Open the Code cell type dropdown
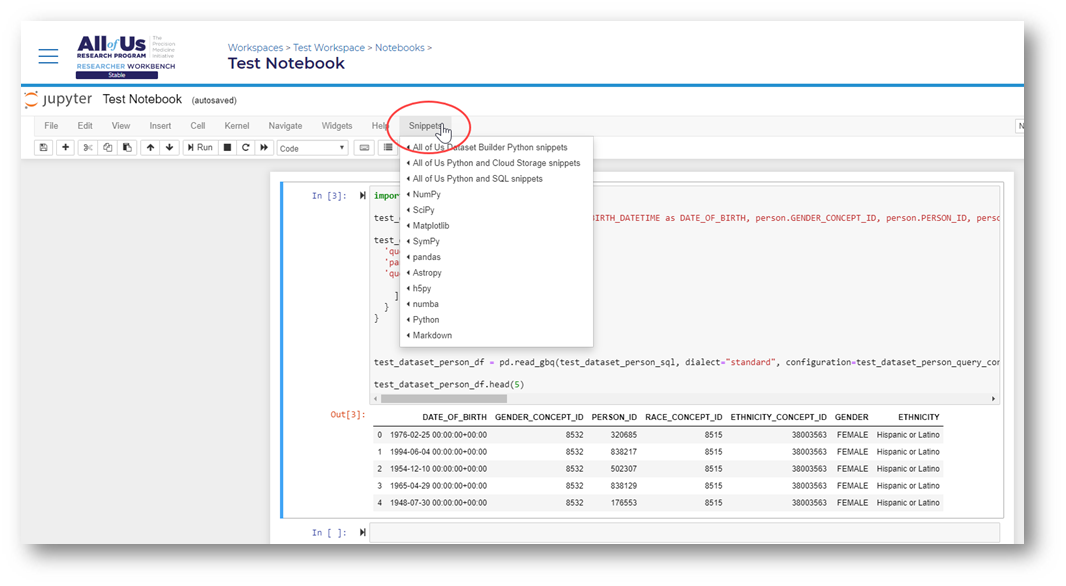The width and height of the screenshot is (1066, 586). pos(312,148)
